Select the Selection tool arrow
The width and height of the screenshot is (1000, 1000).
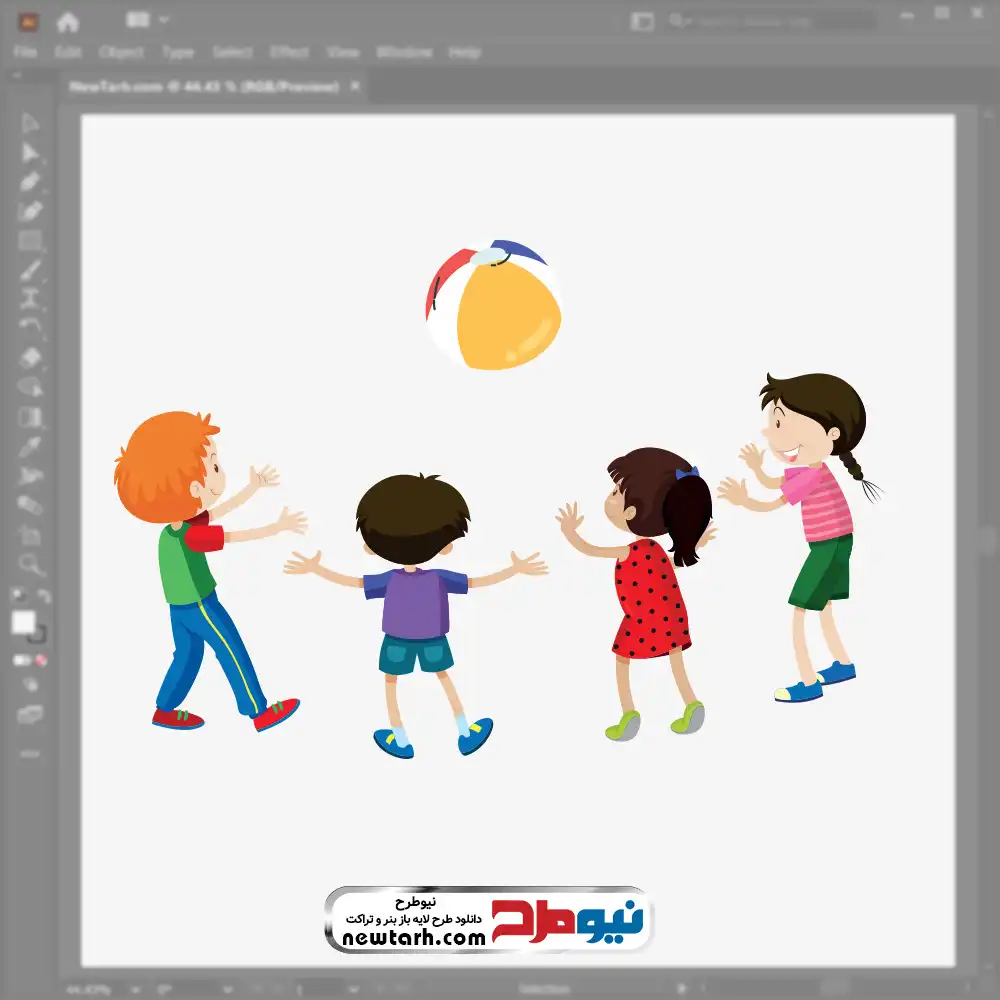(30, 124)
